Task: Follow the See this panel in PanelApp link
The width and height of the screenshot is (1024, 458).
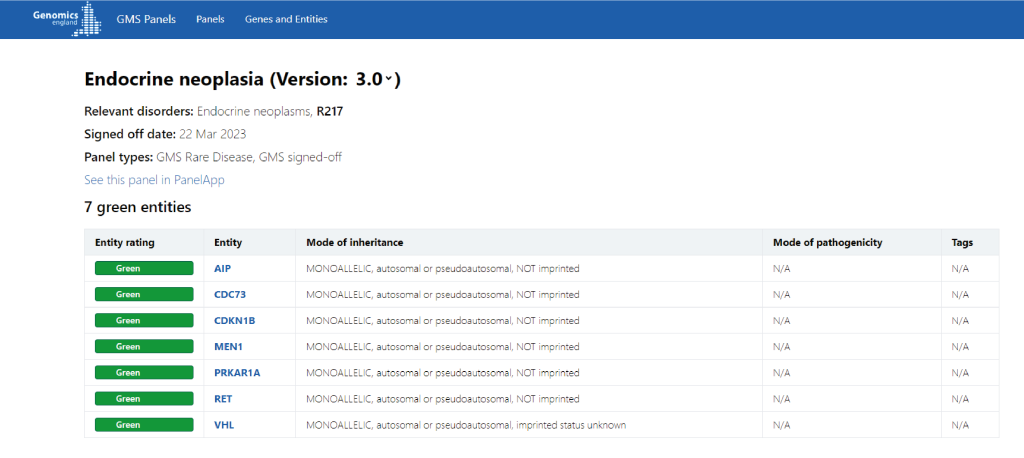Action: click(154, 180)
